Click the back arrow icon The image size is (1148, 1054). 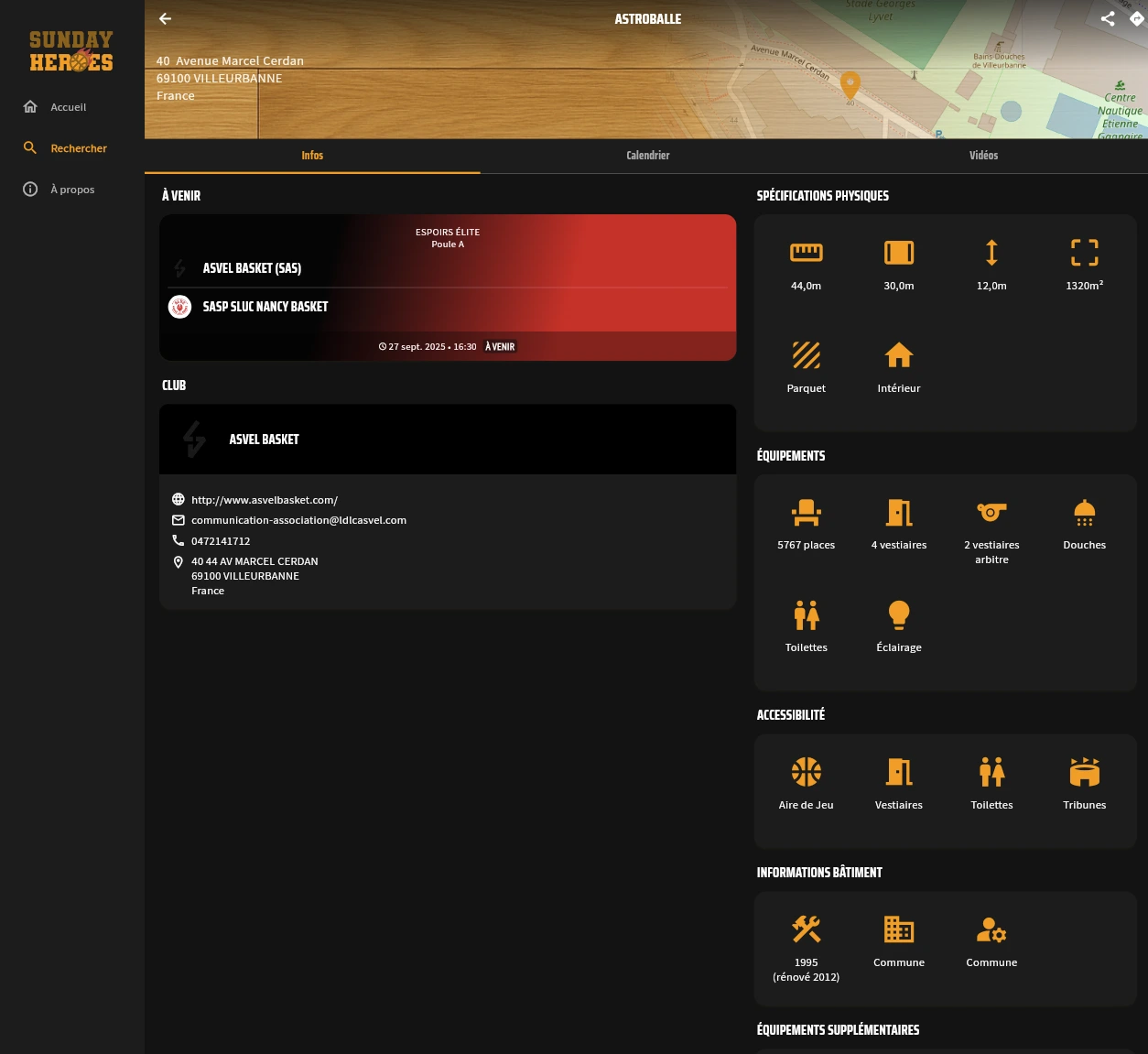(165, 18)
